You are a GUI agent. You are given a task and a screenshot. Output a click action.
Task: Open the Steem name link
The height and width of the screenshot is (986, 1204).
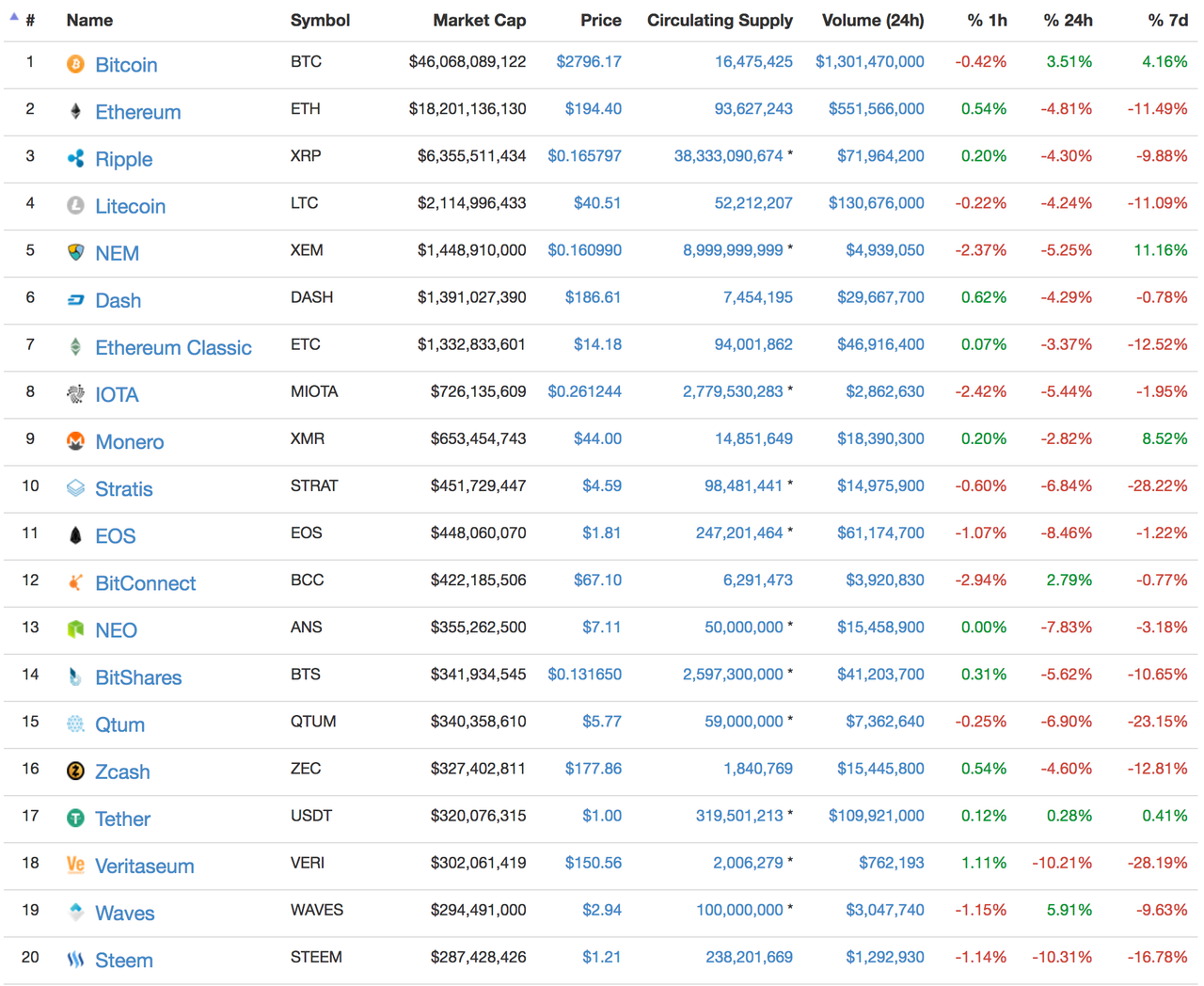123,960
